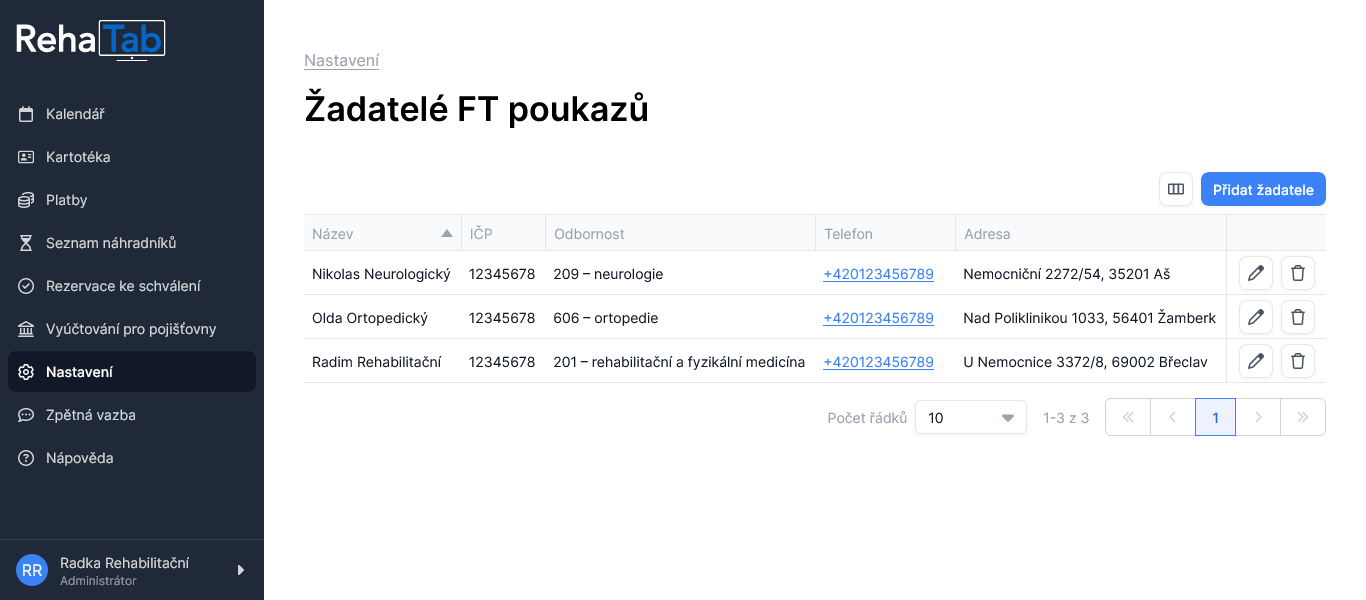Image resolution: width=1366 pixels, height=600 pixels.
Task: Expand the Radka Rehabilitační user menu arrow
Action: click(x=240, y=570)
